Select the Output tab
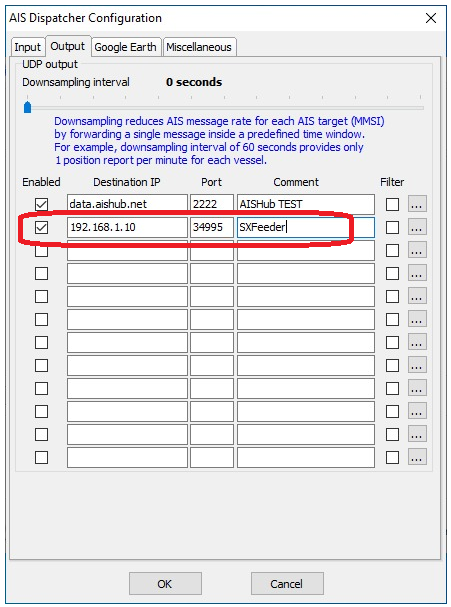 tap(68, 46)
